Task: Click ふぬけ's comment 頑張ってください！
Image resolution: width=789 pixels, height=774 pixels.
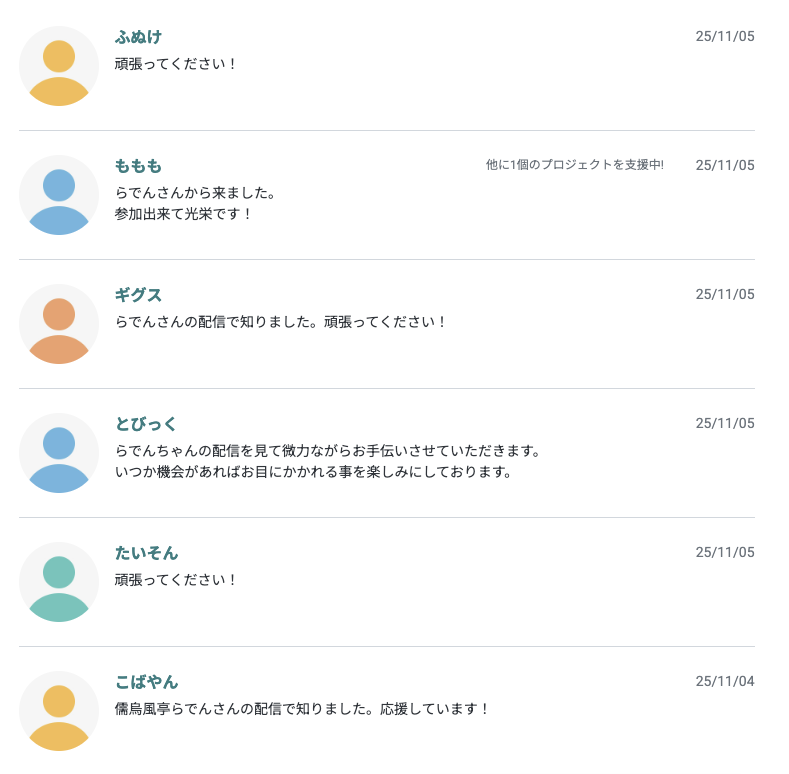Action: (176, 64)
